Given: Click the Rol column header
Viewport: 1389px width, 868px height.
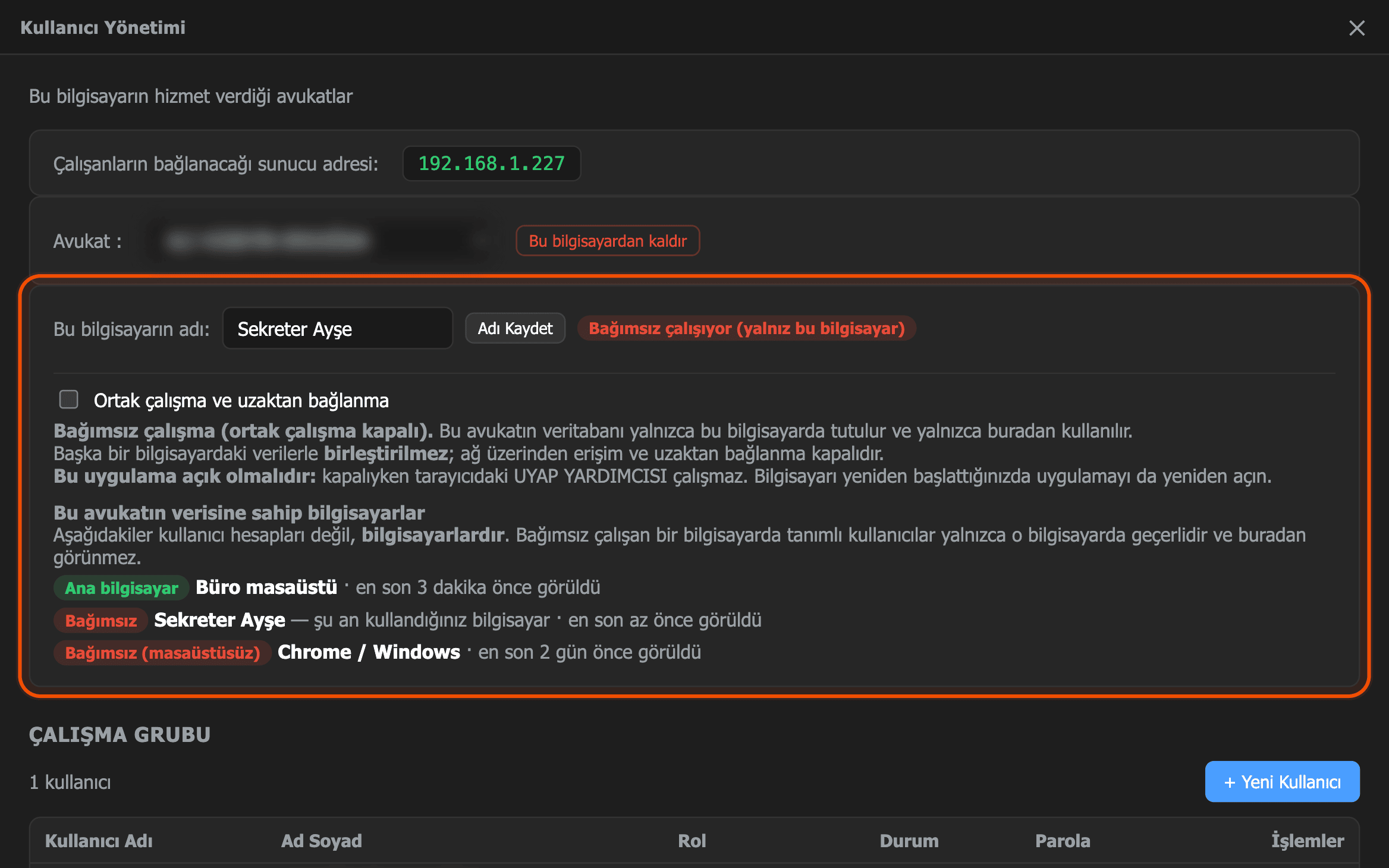Looking at the screenshot, I should click(692, 841).
